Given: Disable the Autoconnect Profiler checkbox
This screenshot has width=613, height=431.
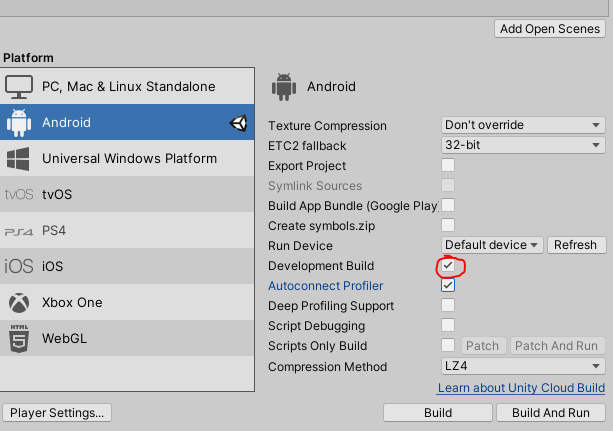Looking at the screenshot, I should pyautogui.click(x=448, y=285).
